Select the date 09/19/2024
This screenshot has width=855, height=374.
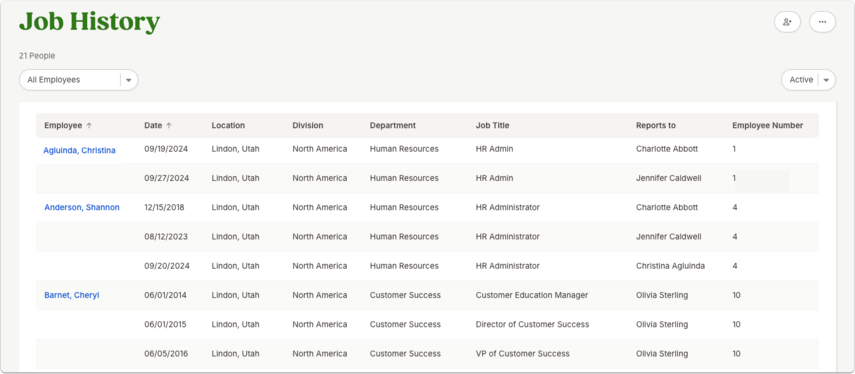coord(166,149)
